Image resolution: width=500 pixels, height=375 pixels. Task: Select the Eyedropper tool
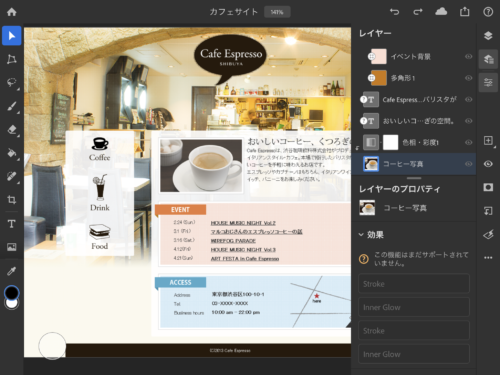(12, 271)
